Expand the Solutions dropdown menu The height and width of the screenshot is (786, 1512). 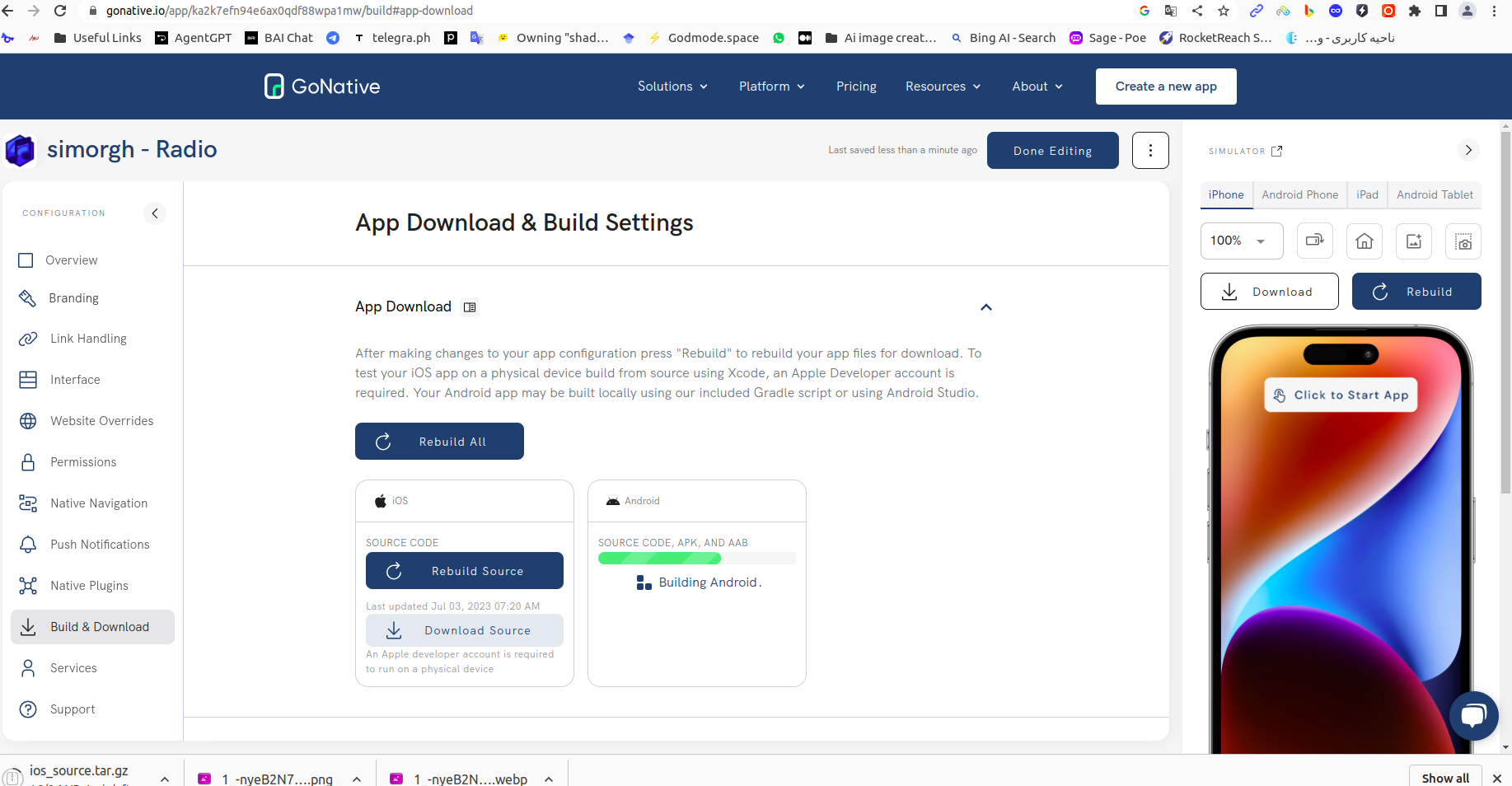pyautogui.click(x=672, y=87)
